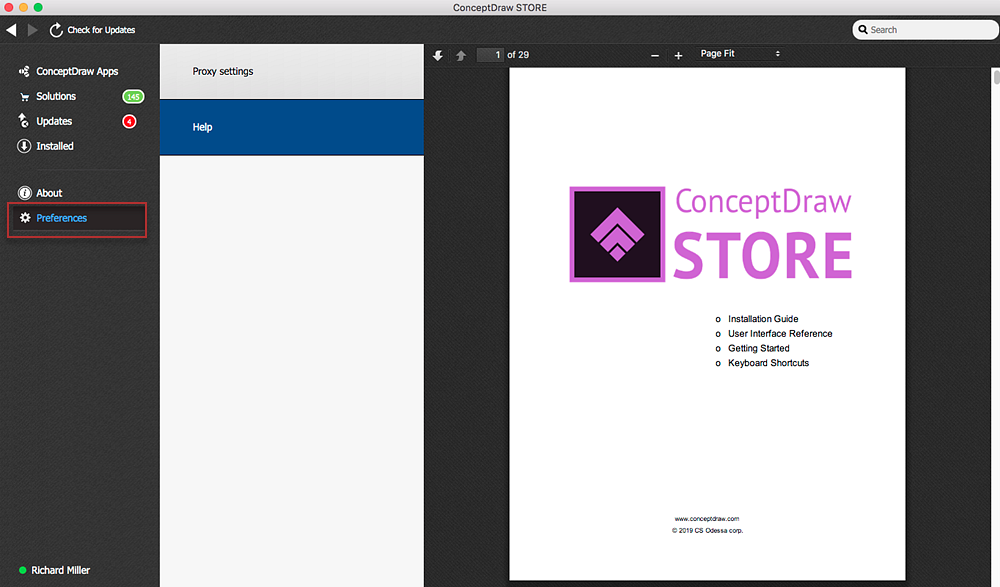Zoom out with the minus button
Viewport: 1000px width, 587px height.
pyautogui.click(x=654, y=56)
